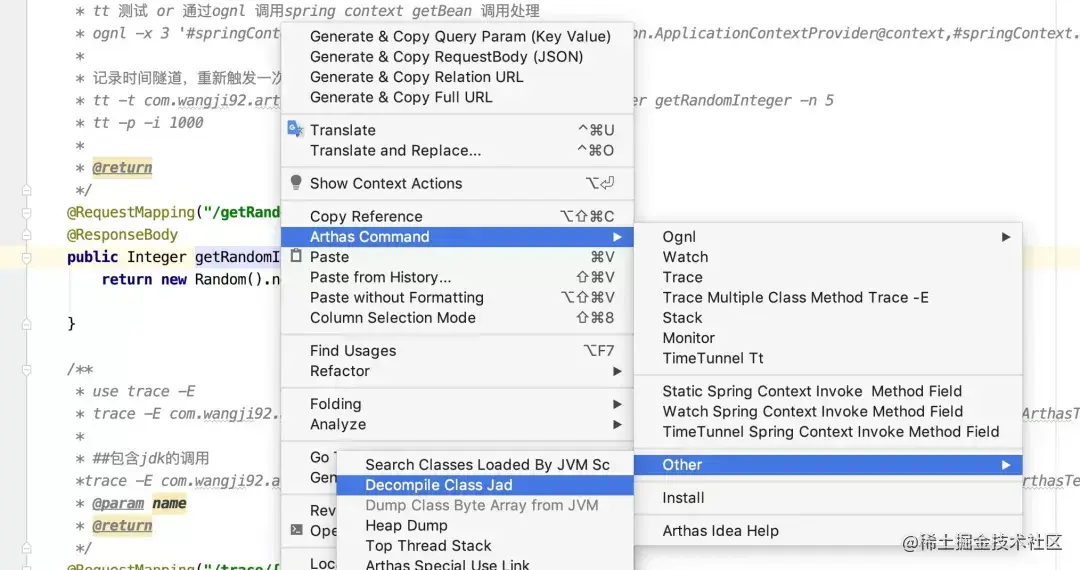Click 'tt -p -i 1000' comment line
This screenshot has width=1080, height=570.
[148, 123]
